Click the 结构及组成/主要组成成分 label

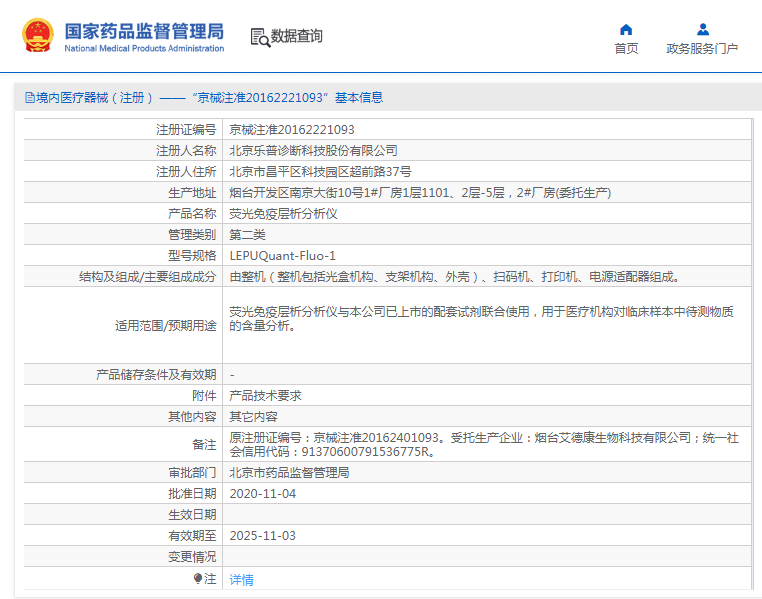tap(148, 276)
